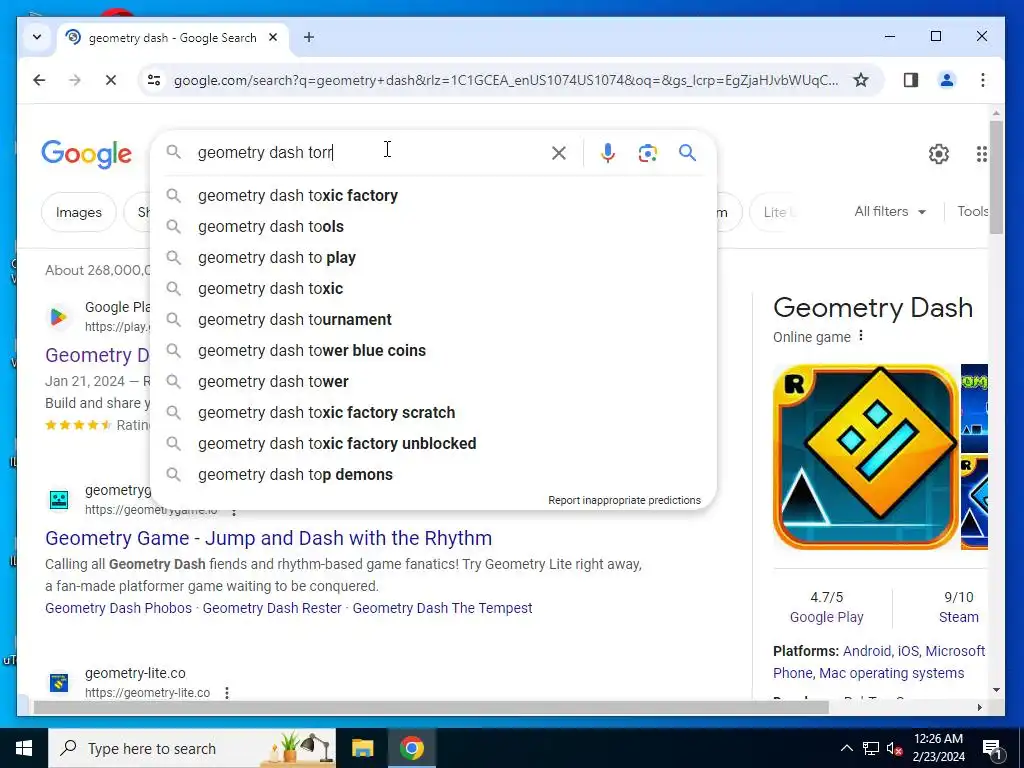Click Report inappropriate predictions
Screen dimensions: 1024x768
click(x=624, y=500)
